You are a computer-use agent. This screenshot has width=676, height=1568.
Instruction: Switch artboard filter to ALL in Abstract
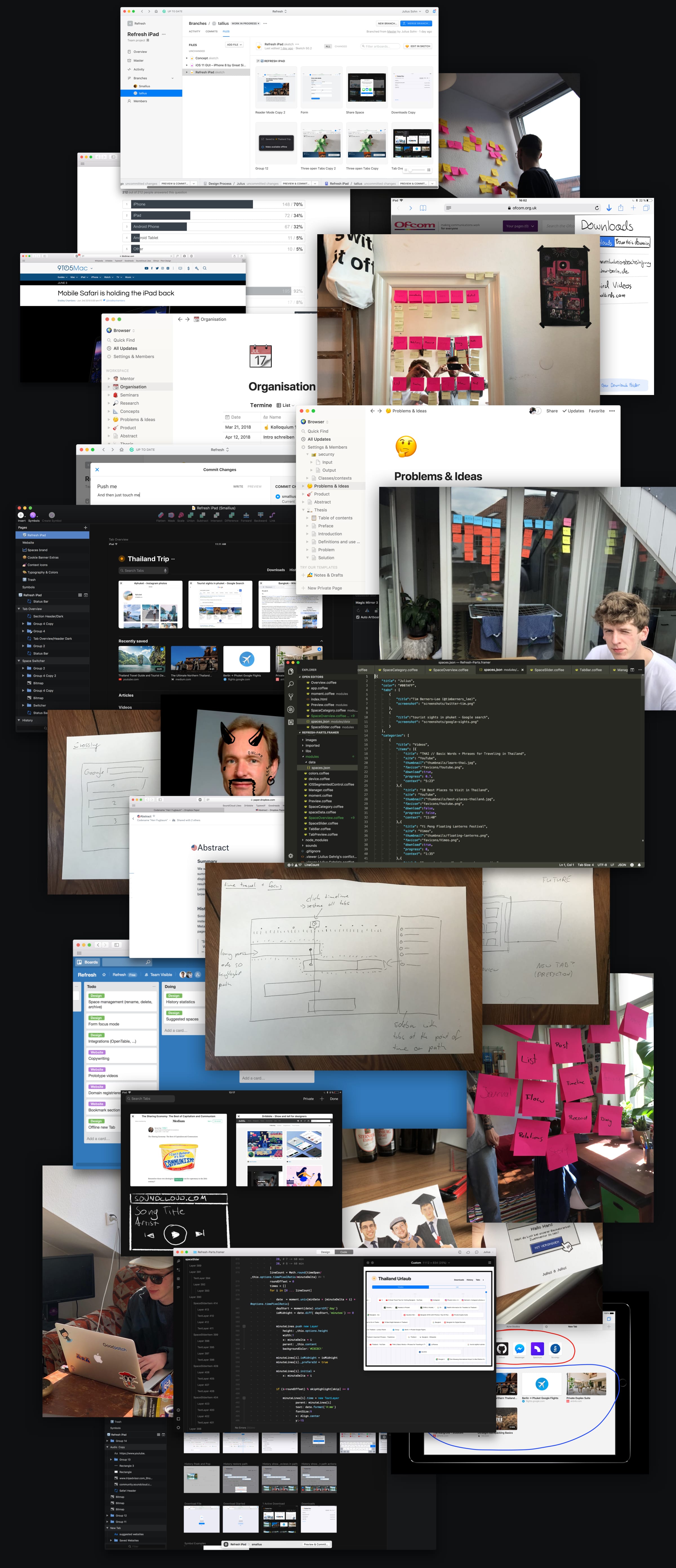tap(328, 46)
